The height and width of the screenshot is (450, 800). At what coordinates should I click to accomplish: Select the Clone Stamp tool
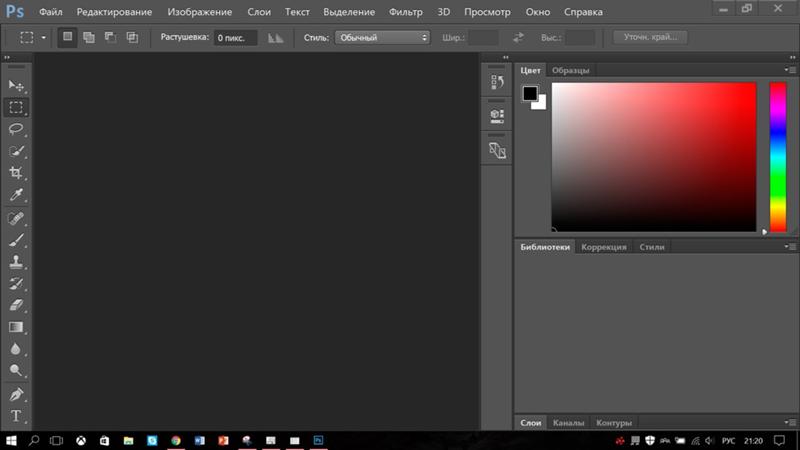point(16,262)
